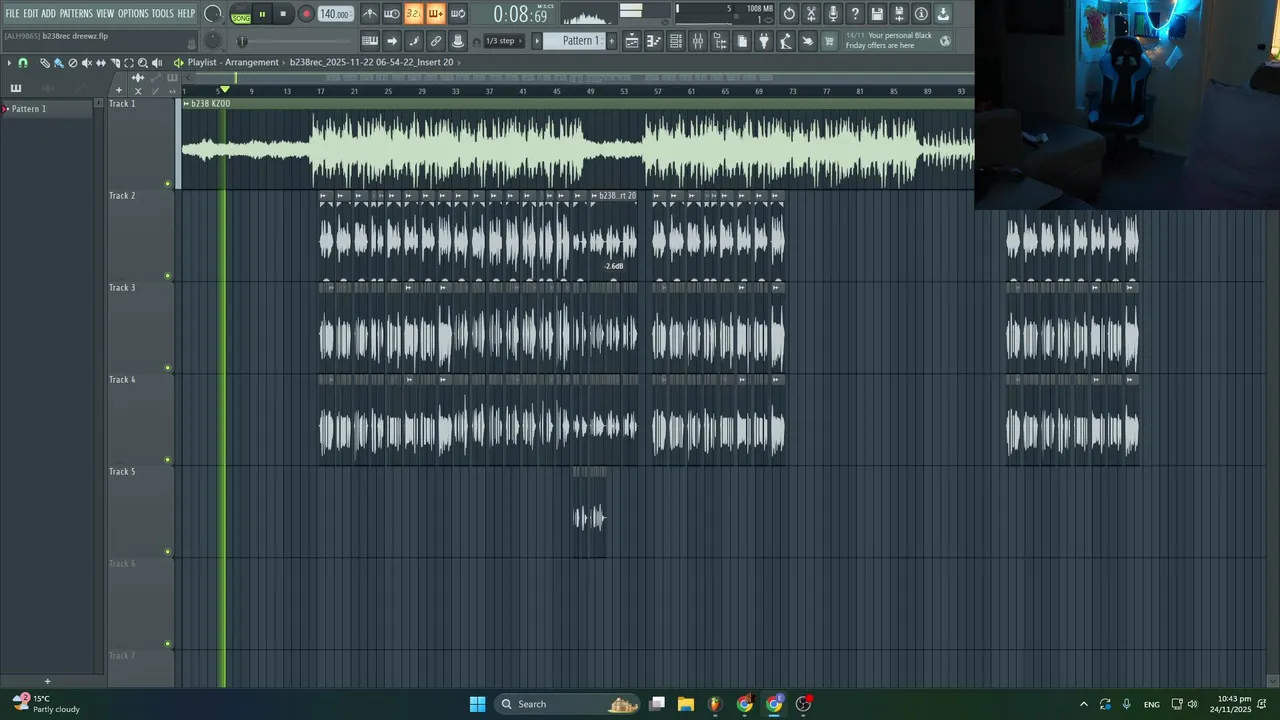Toggle the multilink to controllers icon
This screenshot has width=1280, height=720.
pos(435,41)
